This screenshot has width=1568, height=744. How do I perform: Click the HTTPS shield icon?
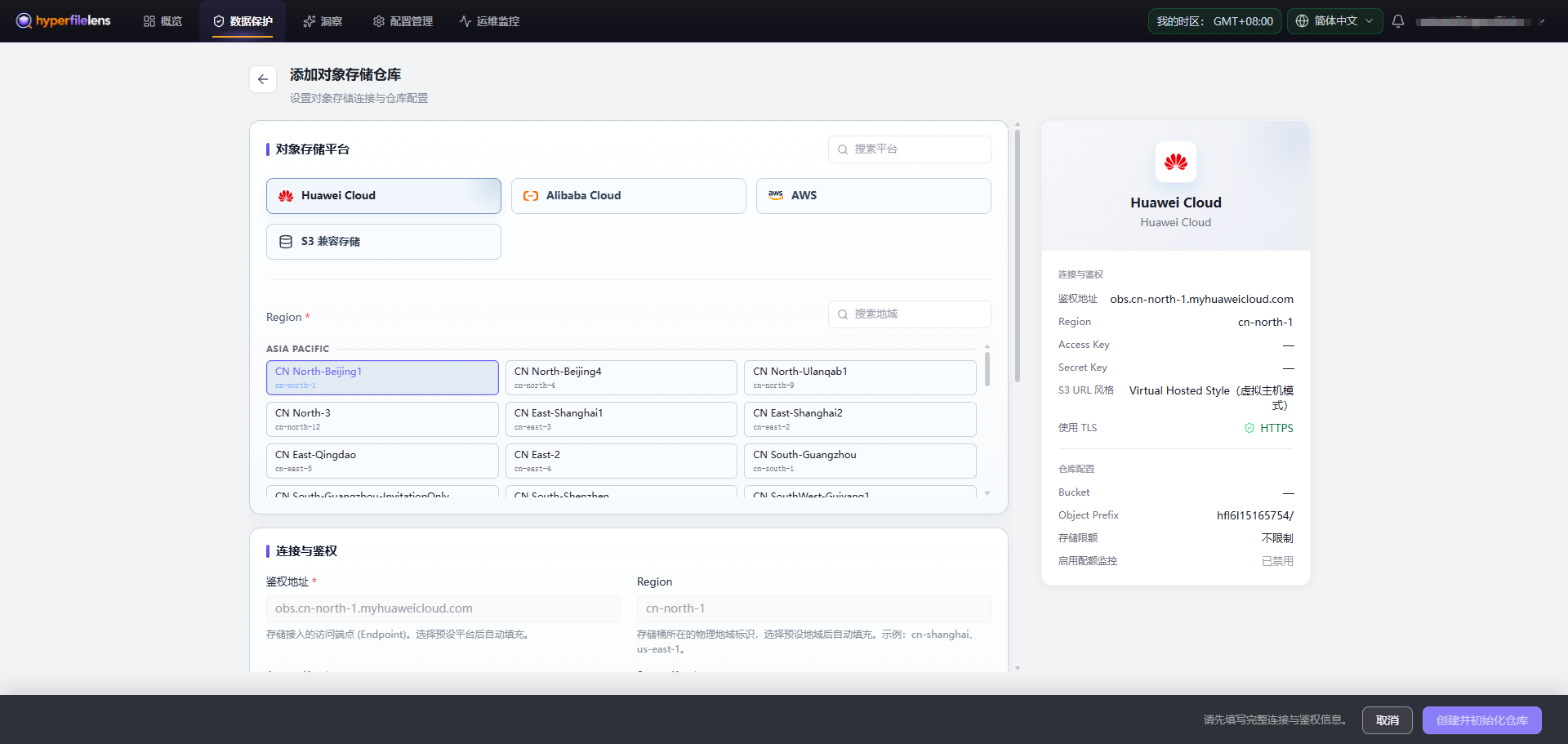[x=1249, y=428]
